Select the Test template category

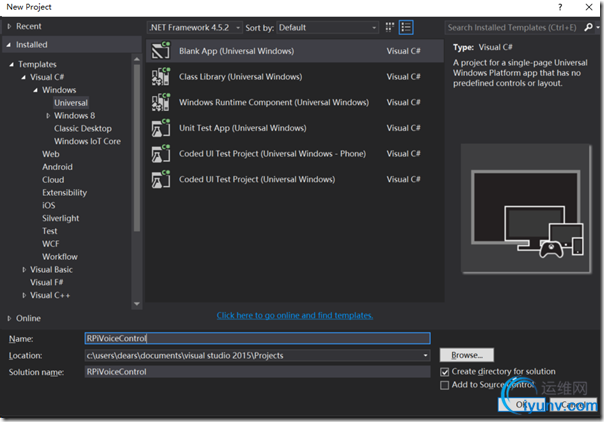coord(50,231)
